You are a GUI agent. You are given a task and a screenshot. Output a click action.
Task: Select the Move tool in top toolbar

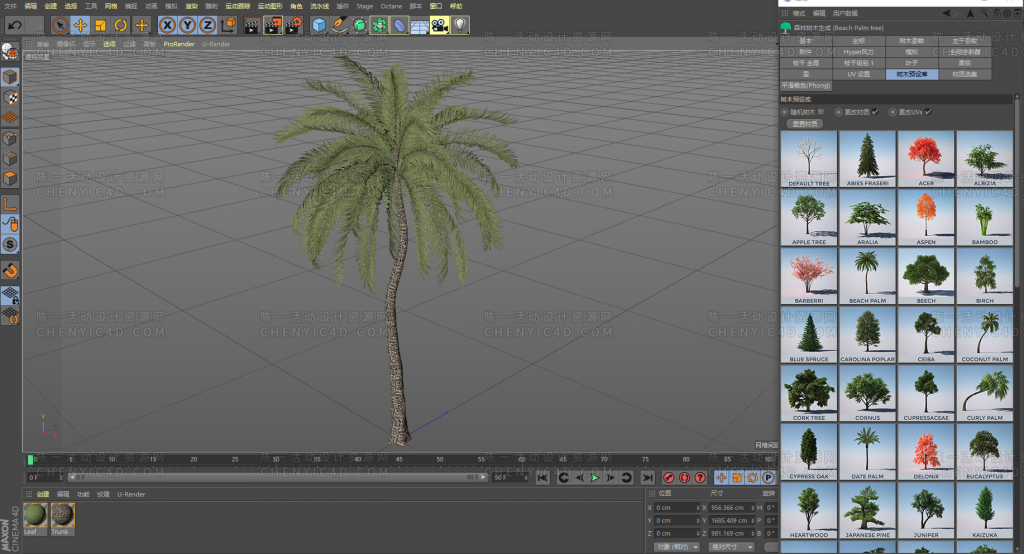point(80,25)
